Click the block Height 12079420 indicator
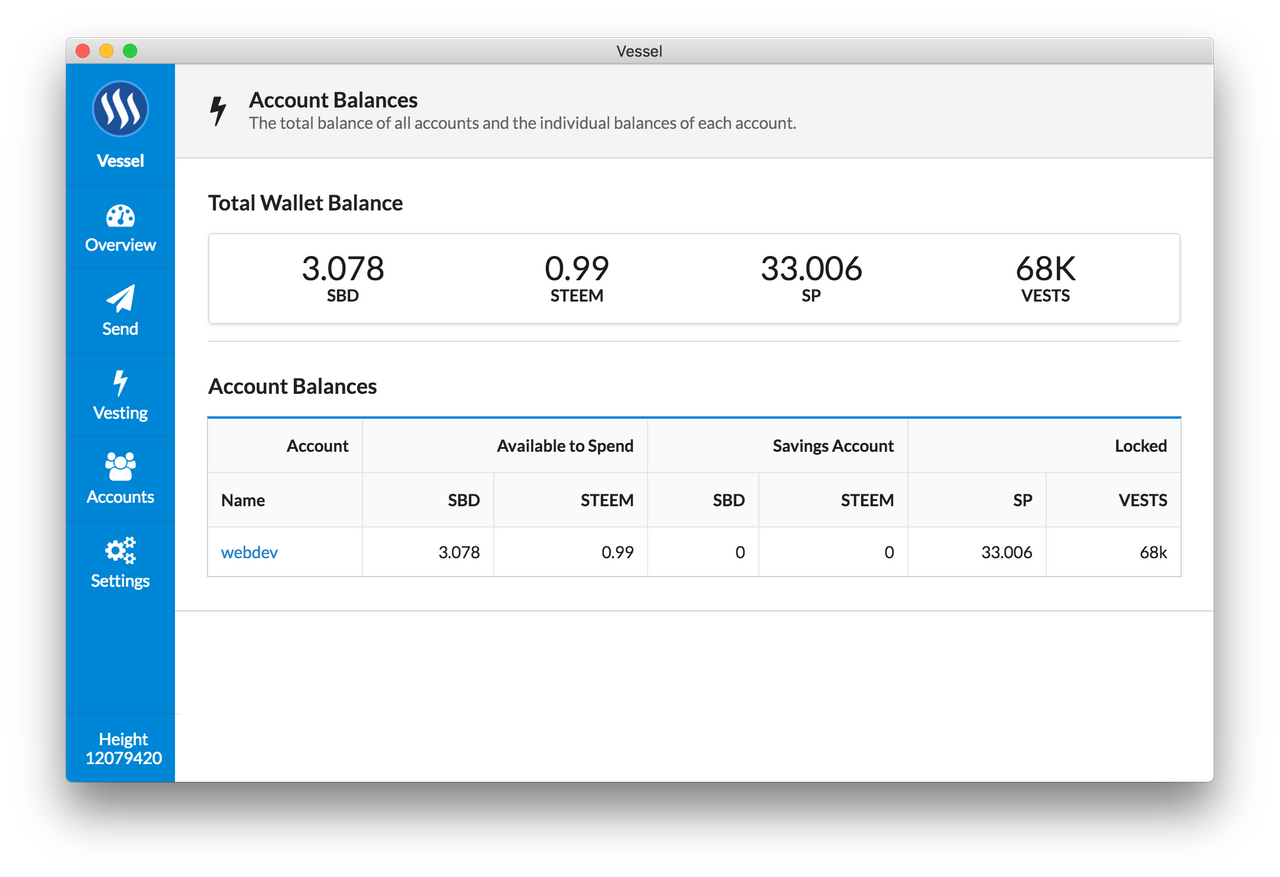Image resolution: width=1280 pixels, height=877 pixels. tap(123, 748)
